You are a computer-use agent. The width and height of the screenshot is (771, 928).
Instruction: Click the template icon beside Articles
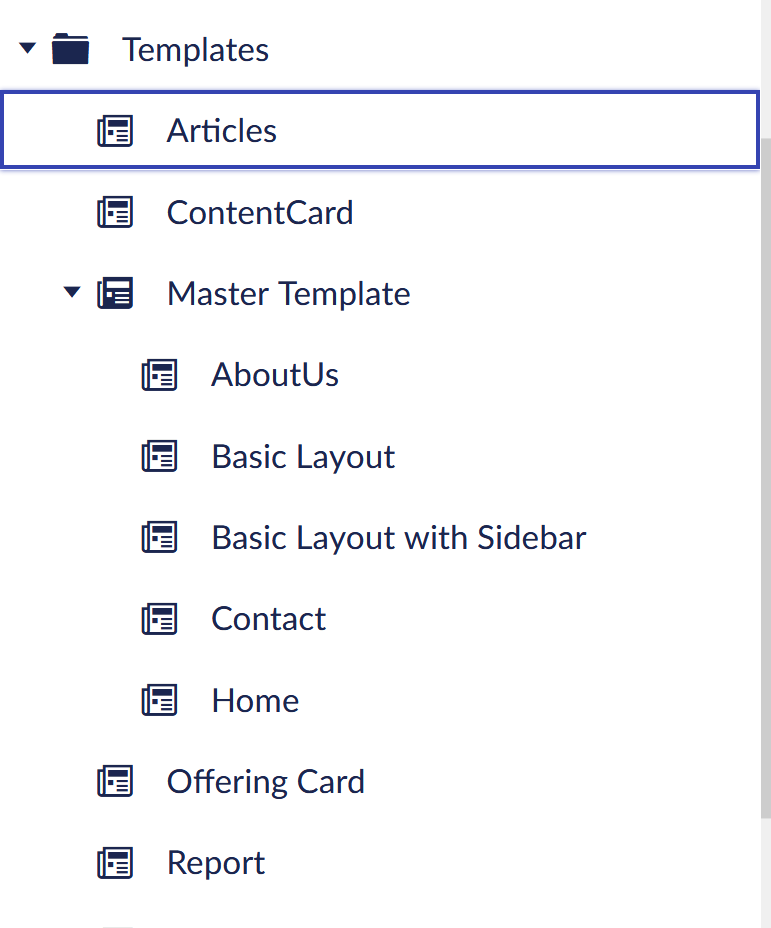(x=116, y=129)
